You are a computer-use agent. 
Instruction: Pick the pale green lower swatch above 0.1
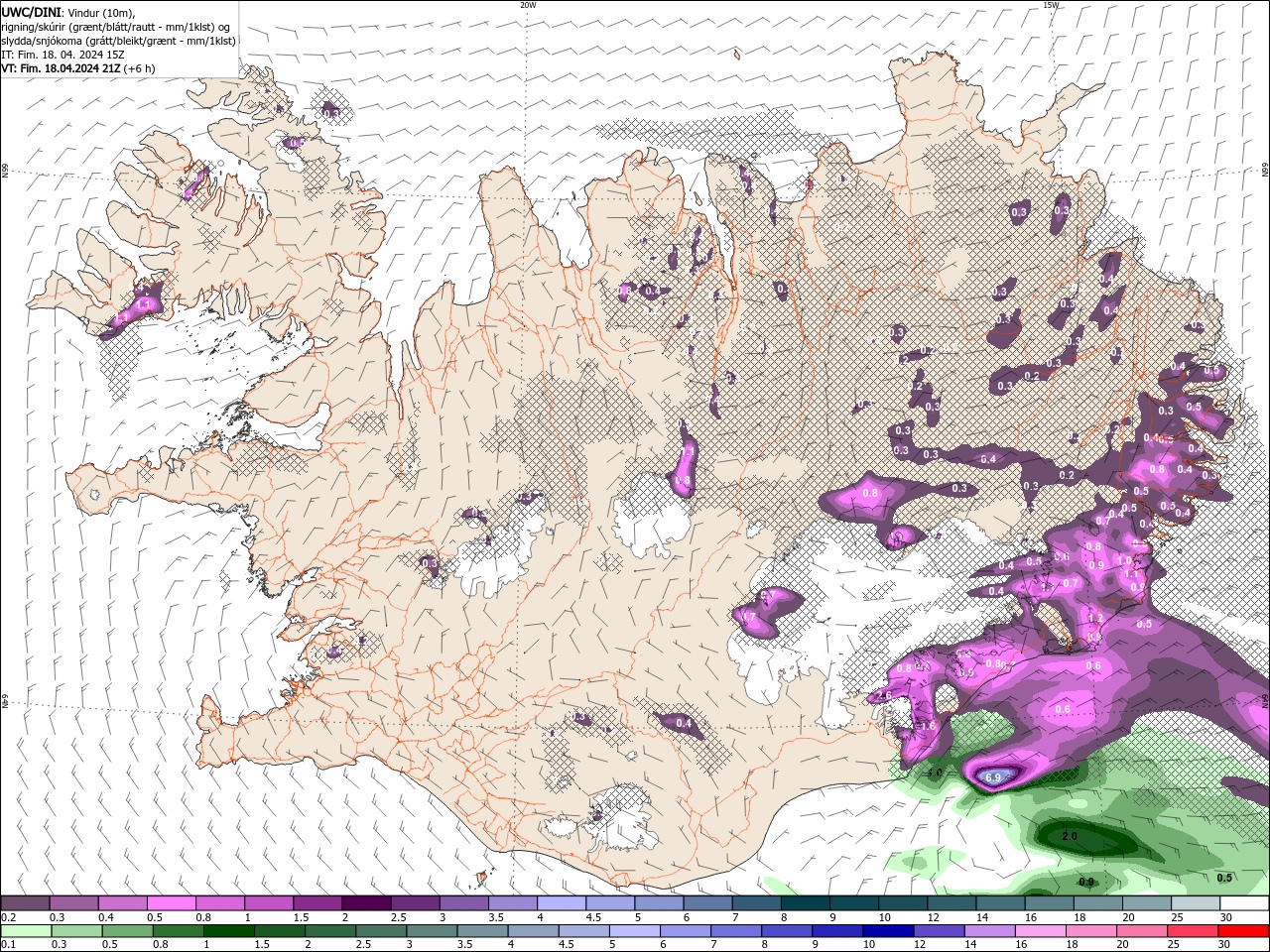point(26,931)
